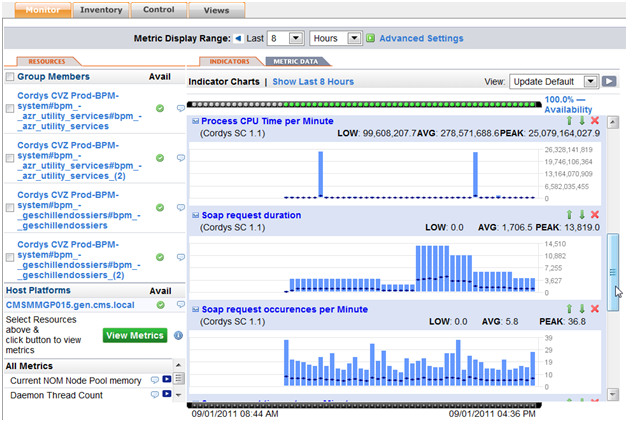Collapse Soap request duration chart
The height and width of the screenshot is (422, 628).
coord(195,215)
